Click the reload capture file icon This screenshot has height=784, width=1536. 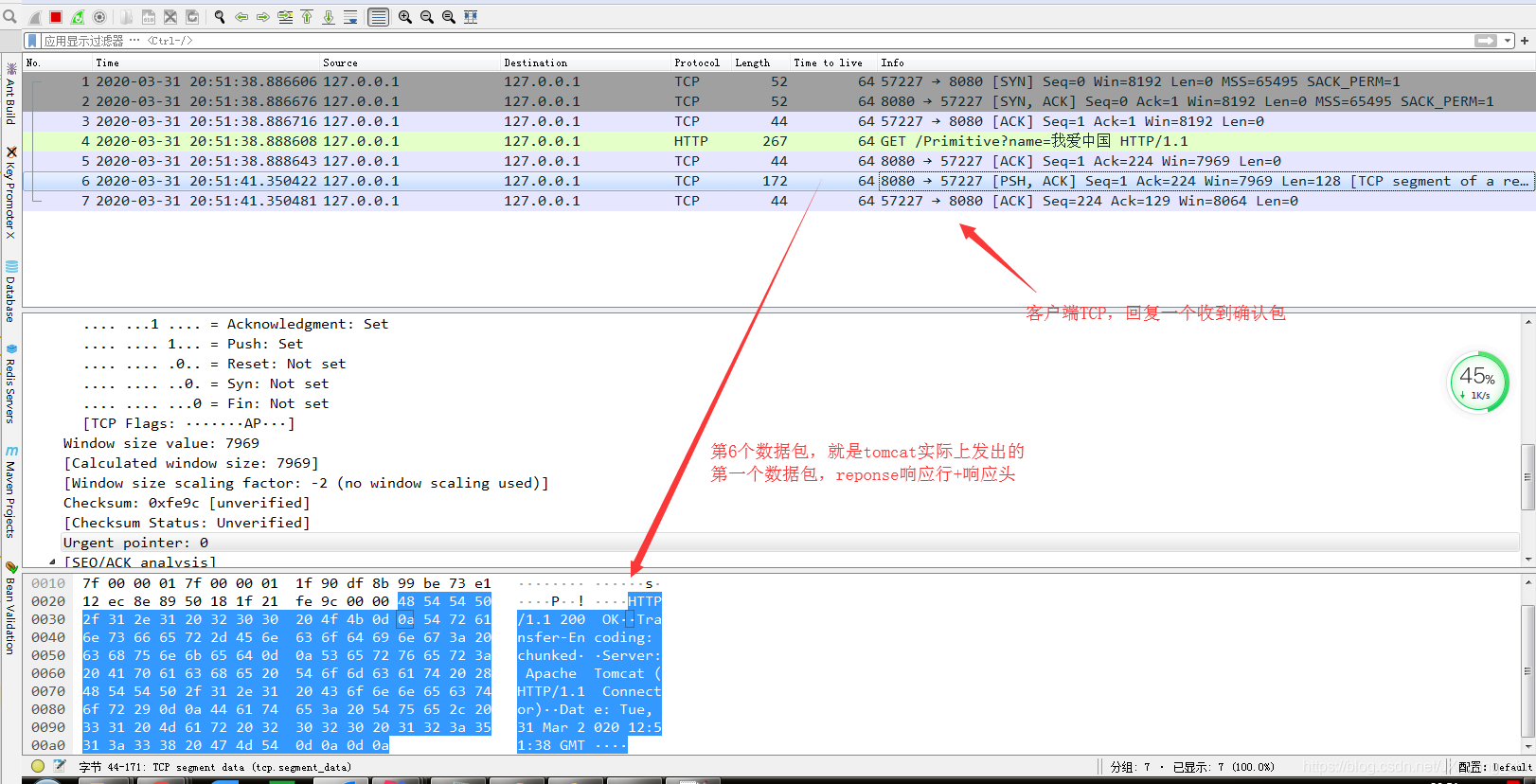tap(192, 17)
